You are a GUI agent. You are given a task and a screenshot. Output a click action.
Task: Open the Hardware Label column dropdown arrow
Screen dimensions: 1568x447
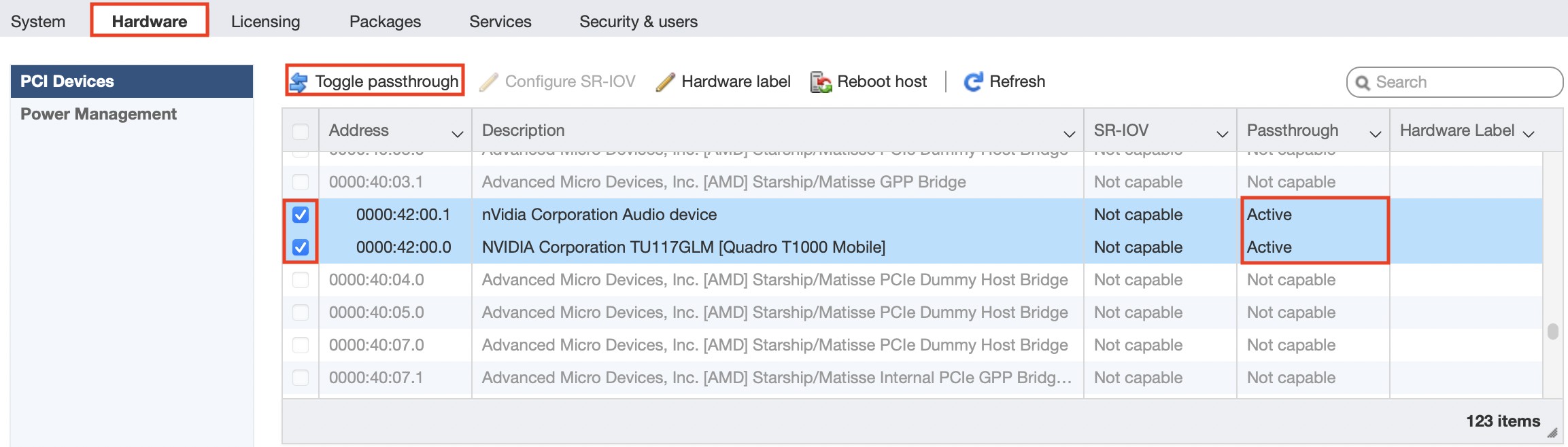point(1529,134)
